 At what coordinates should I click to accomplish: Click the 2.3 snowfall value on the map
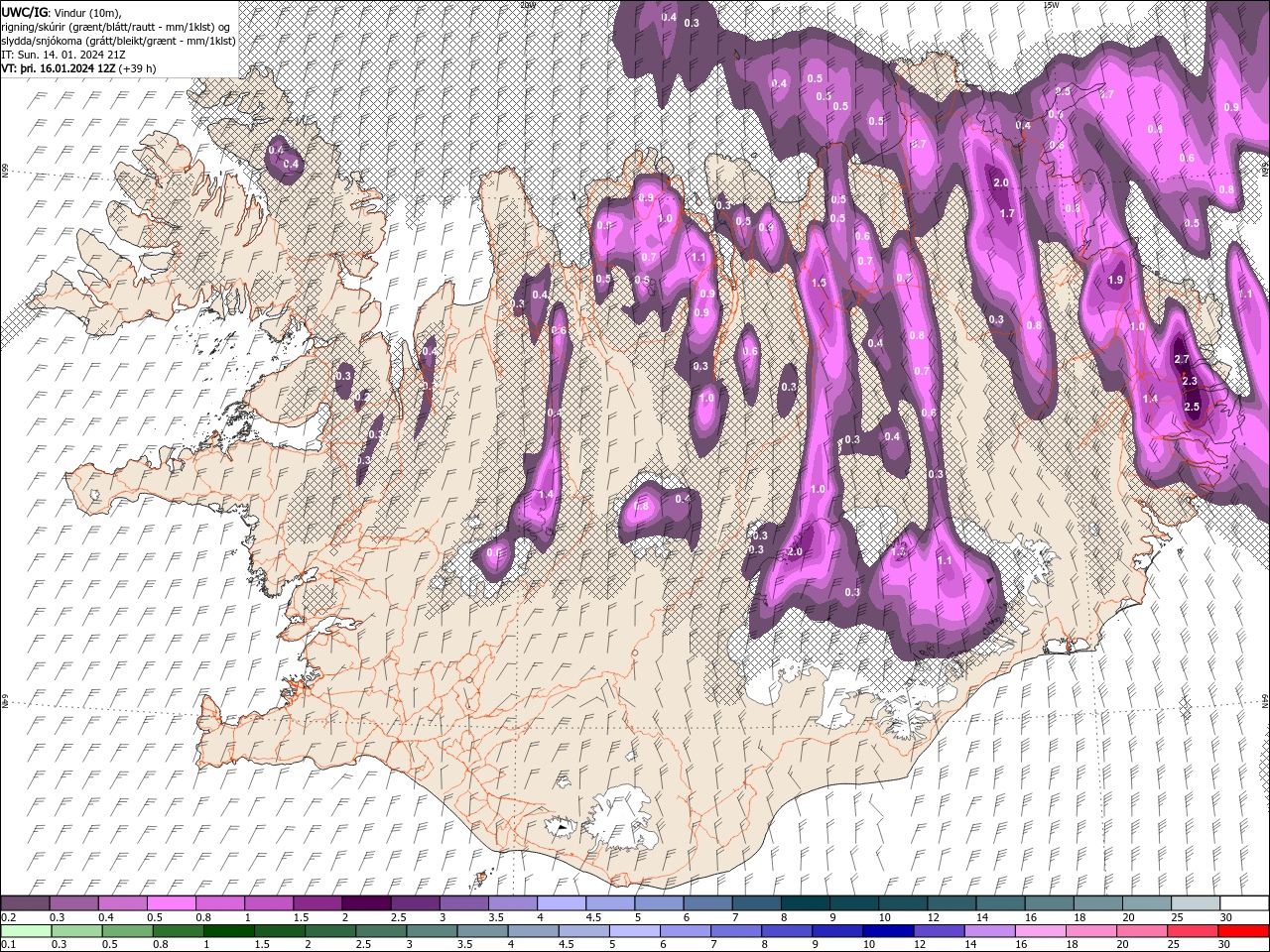(x=1191, y=381)
